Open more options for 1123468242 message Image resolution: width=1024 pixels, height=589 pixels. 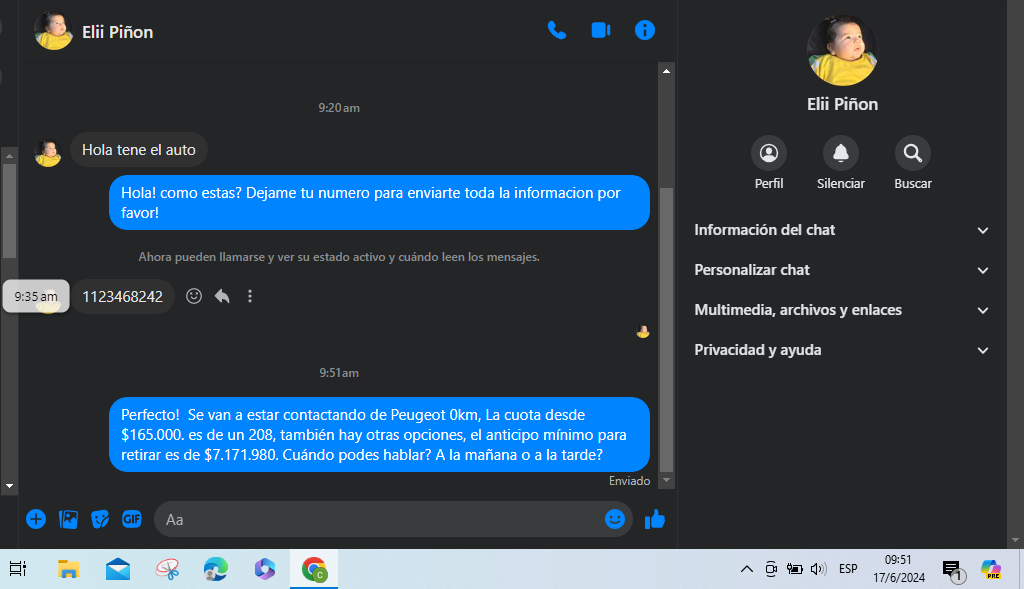250,296
